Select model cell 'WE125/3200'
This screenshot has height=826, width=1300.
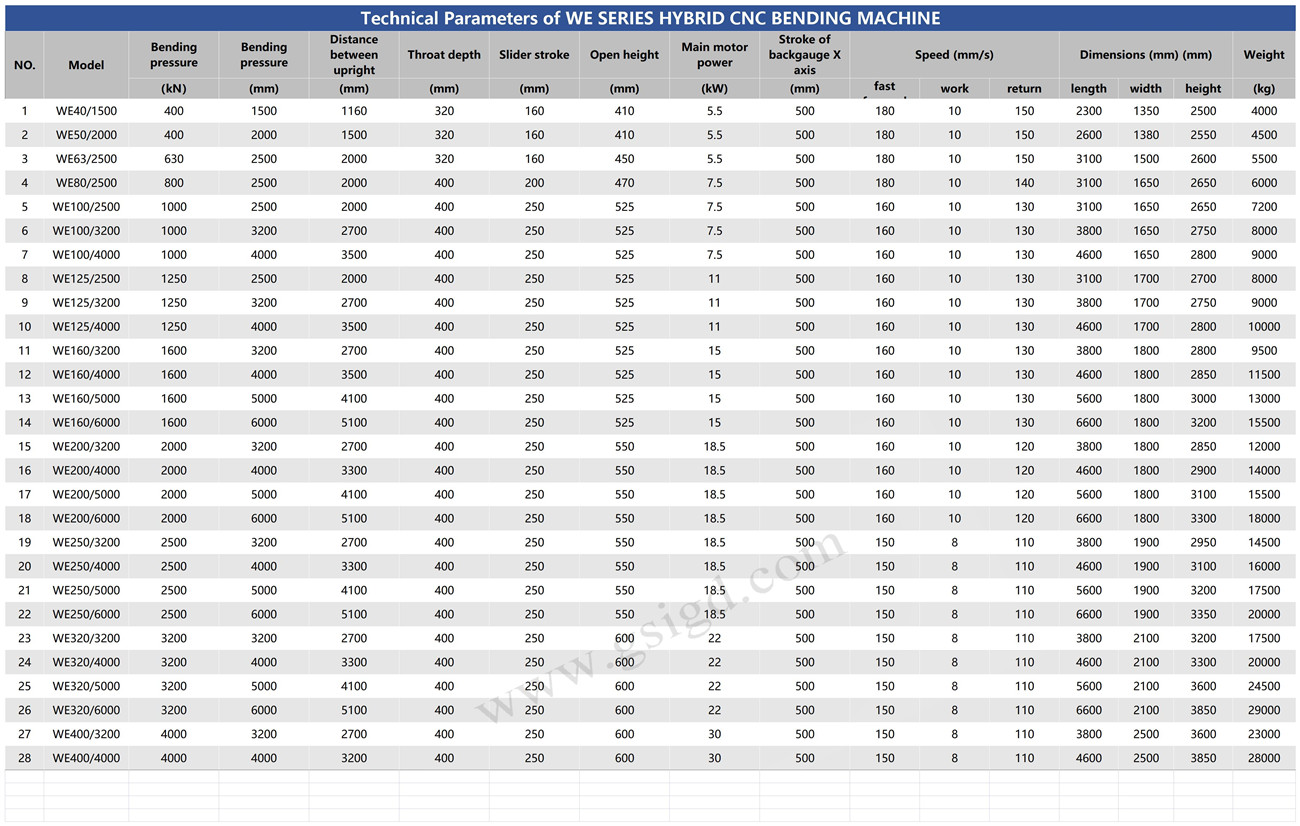coord(86,303)
